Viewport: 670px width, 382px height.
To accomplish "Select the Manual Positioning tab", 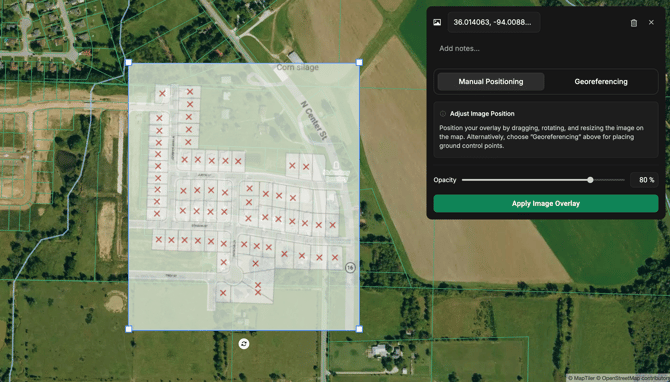I will pos(491,81).
